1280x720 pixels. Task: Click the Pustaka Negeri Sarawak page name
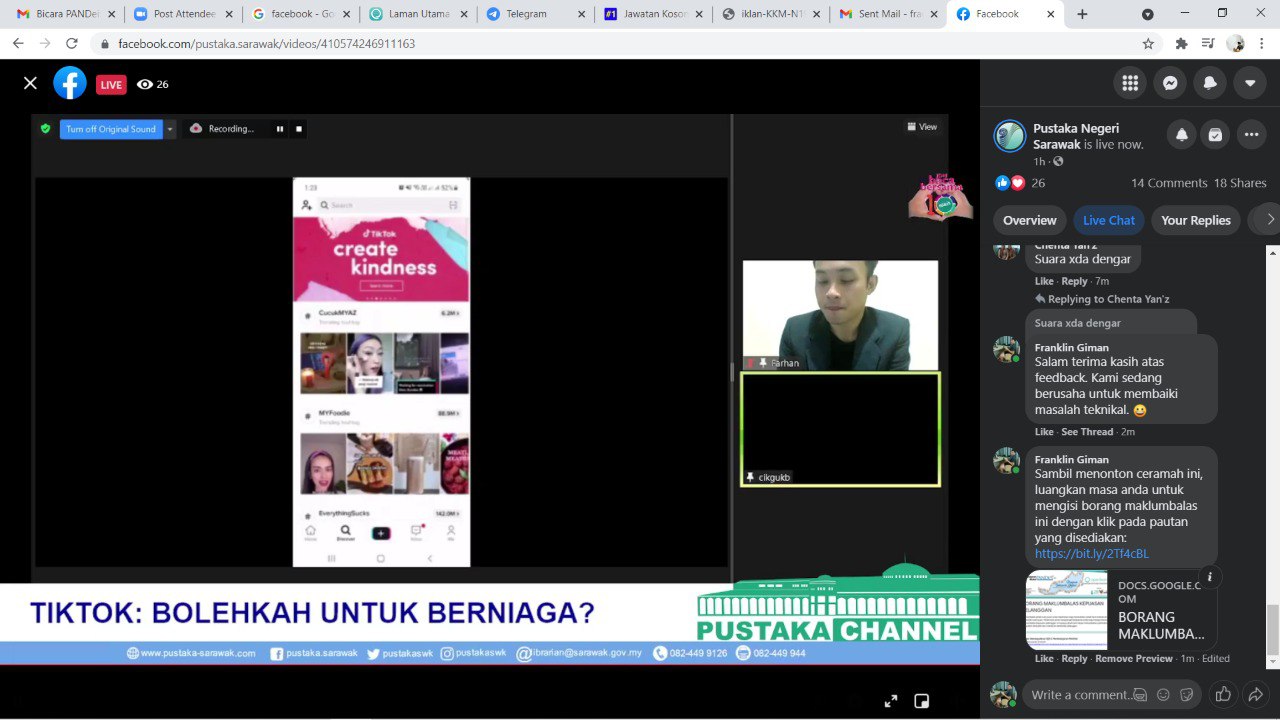1076,136
